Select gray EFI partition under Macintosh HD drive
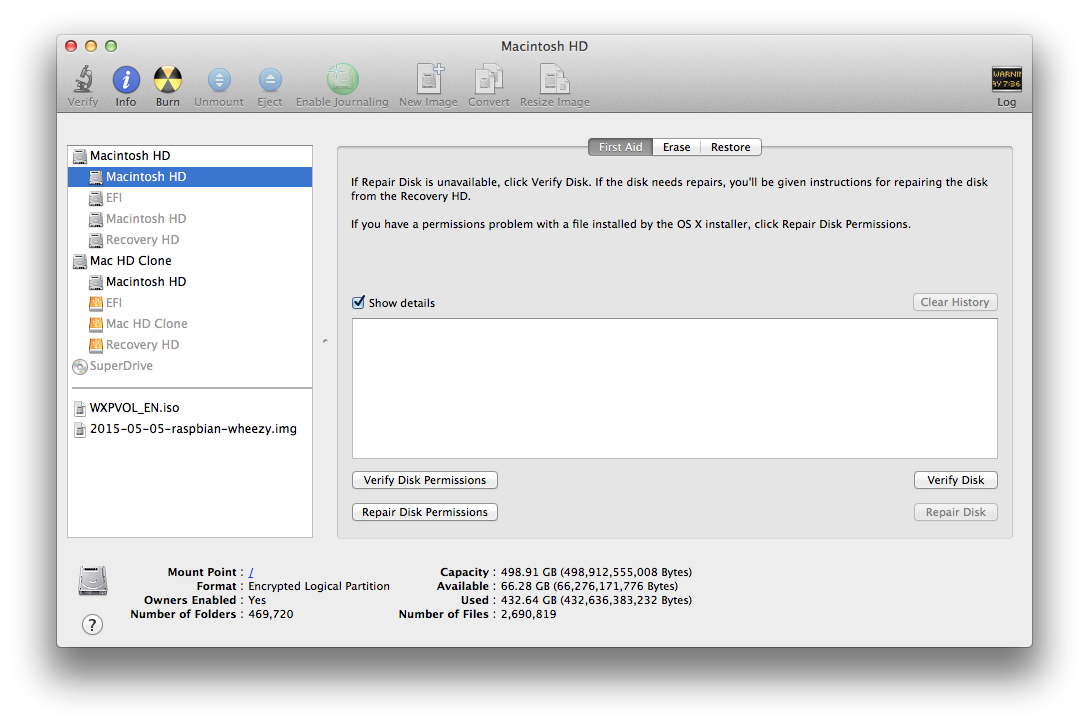Image resolution: width=1089 pixels, height=726 pixels. [x=190, y=198]
